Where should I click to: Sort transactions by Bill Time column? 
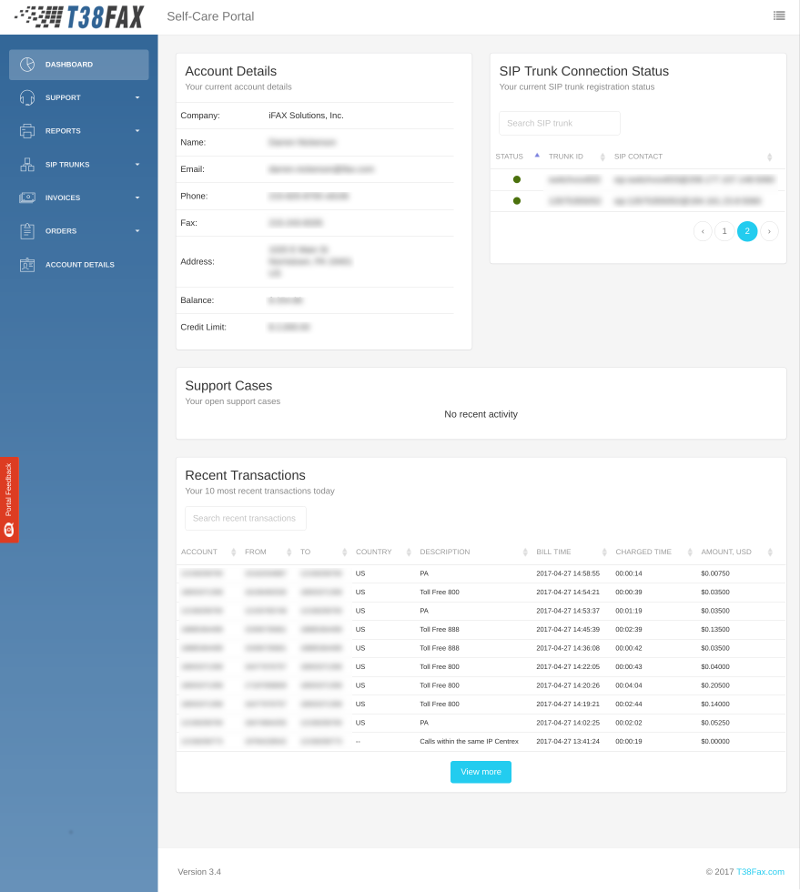point(553,552)
